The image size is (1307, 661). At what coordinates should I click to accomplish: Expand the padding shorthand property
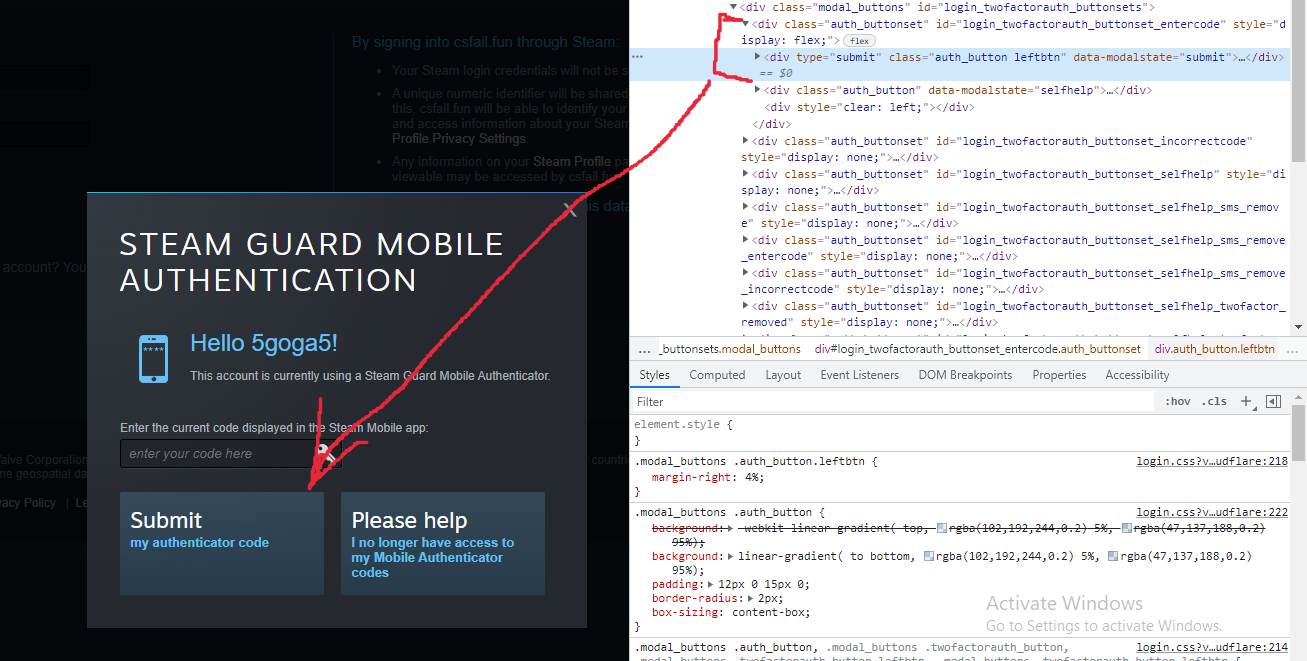[x=712, y=583]
